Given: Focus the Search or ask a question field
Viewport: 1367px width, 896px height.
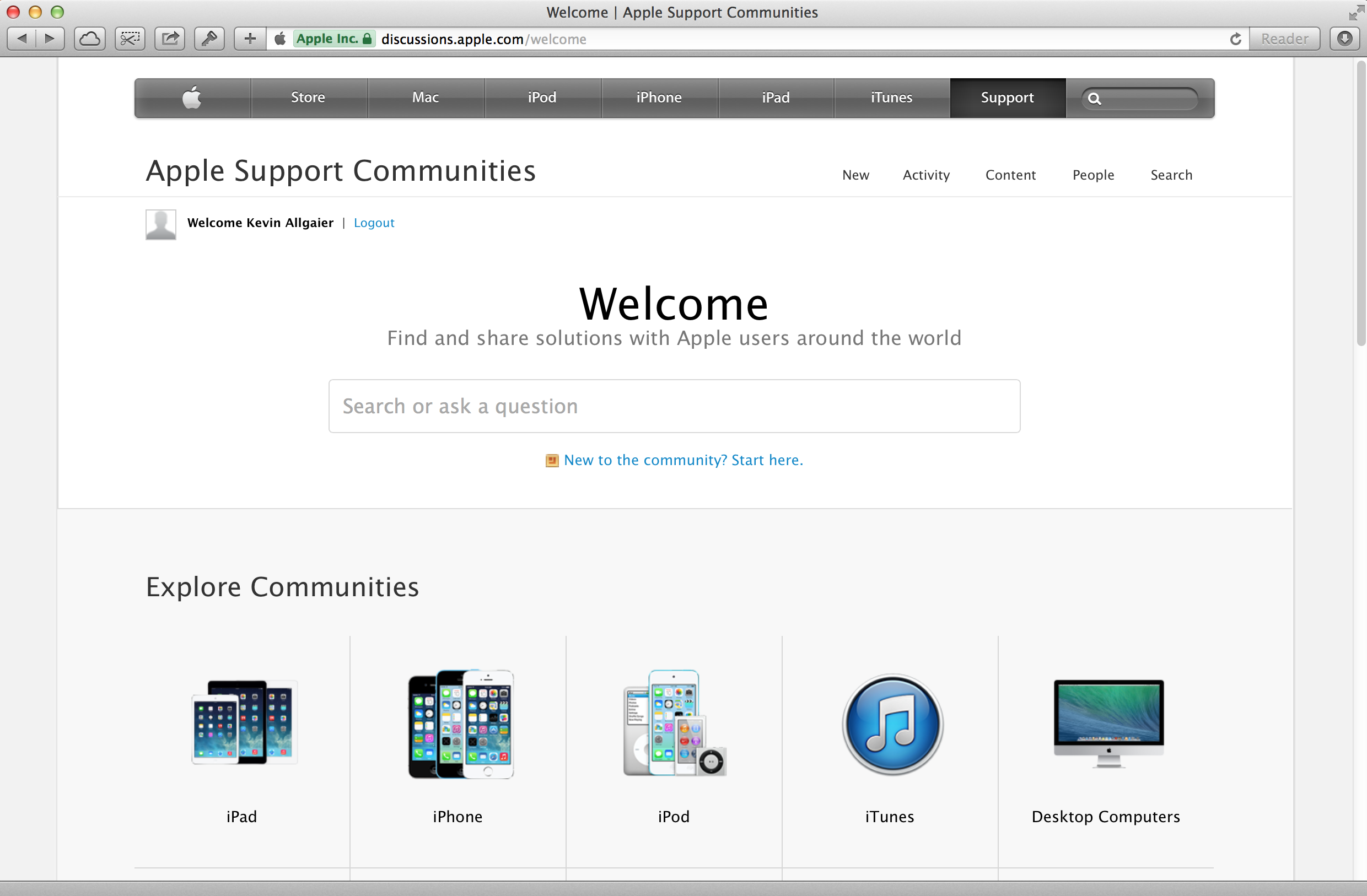Looking at the screenshot, I should point(674,406).
